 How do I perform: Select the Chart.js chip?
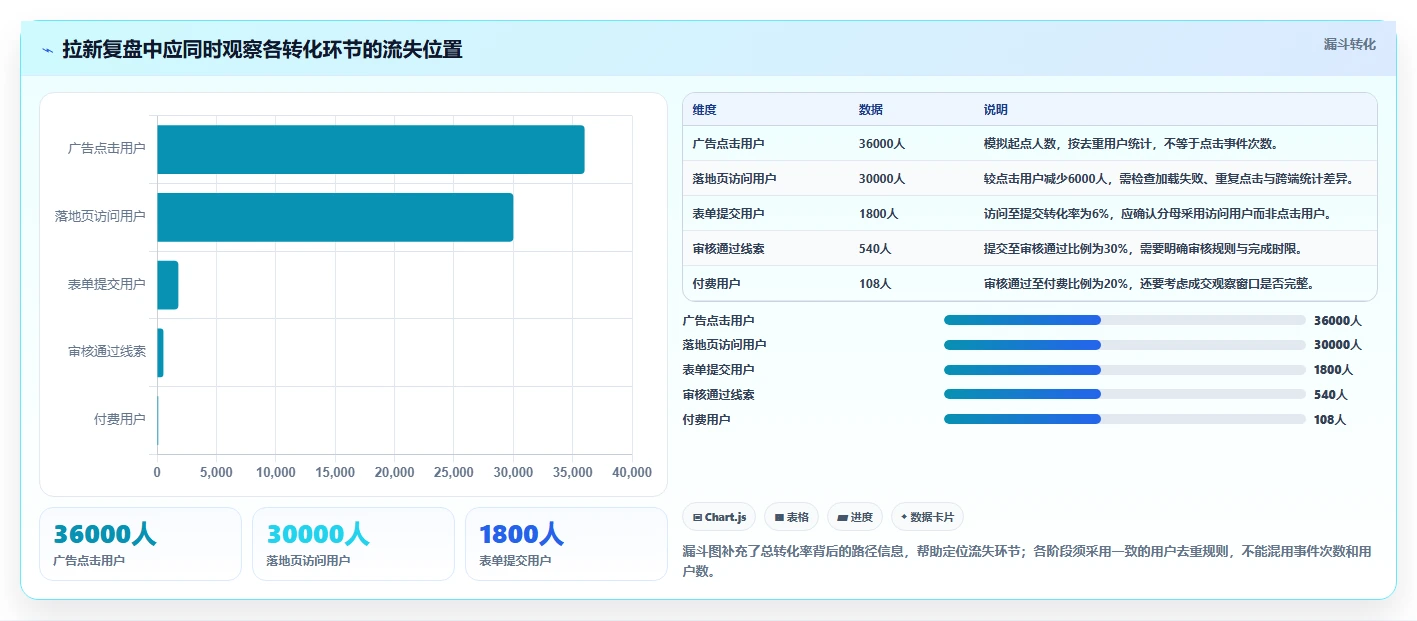pyautogui.click(x=719, y=517)
